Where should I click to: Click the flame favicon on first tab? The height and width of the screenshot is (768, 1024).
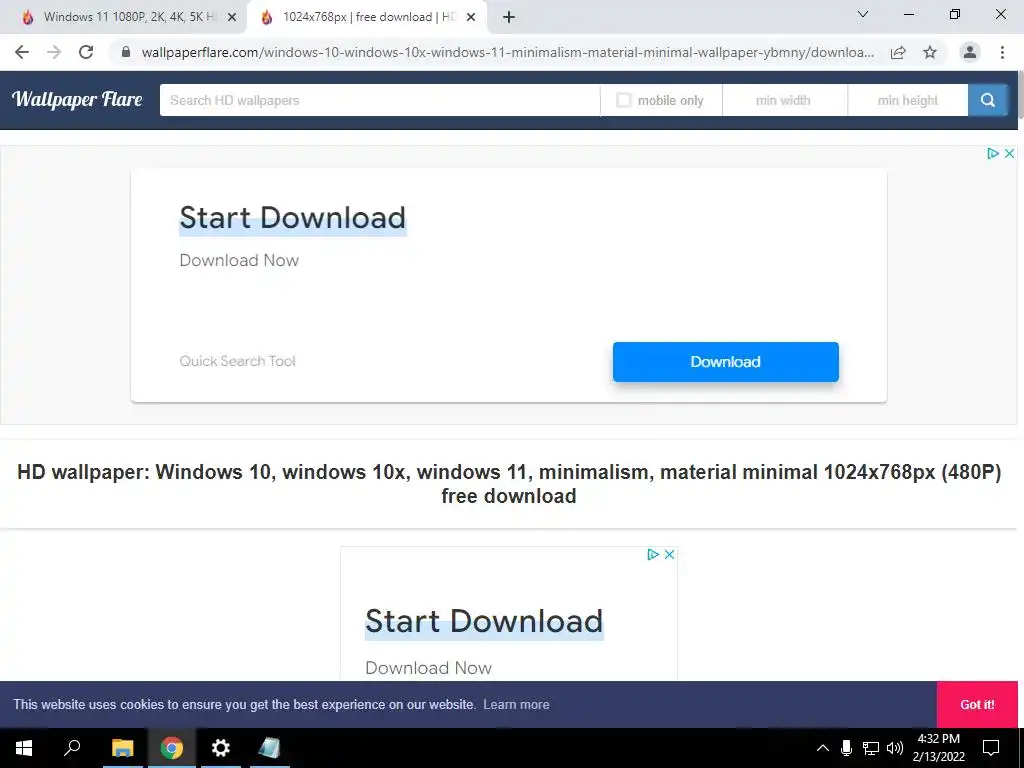(x=27, y=17)
